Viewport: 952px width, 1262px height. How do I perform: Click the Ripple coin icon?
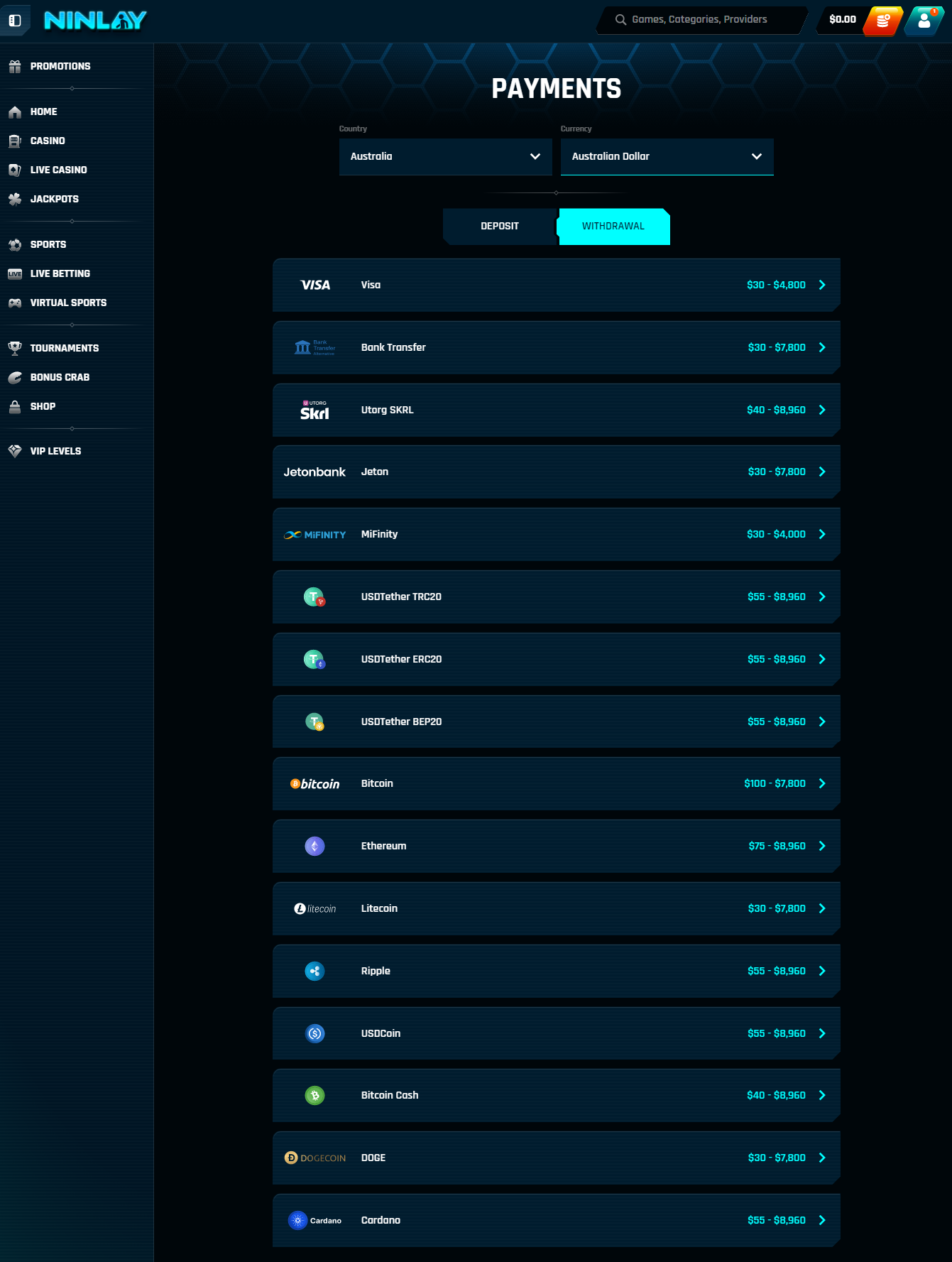pyautogui.click(x=314, y=971)
